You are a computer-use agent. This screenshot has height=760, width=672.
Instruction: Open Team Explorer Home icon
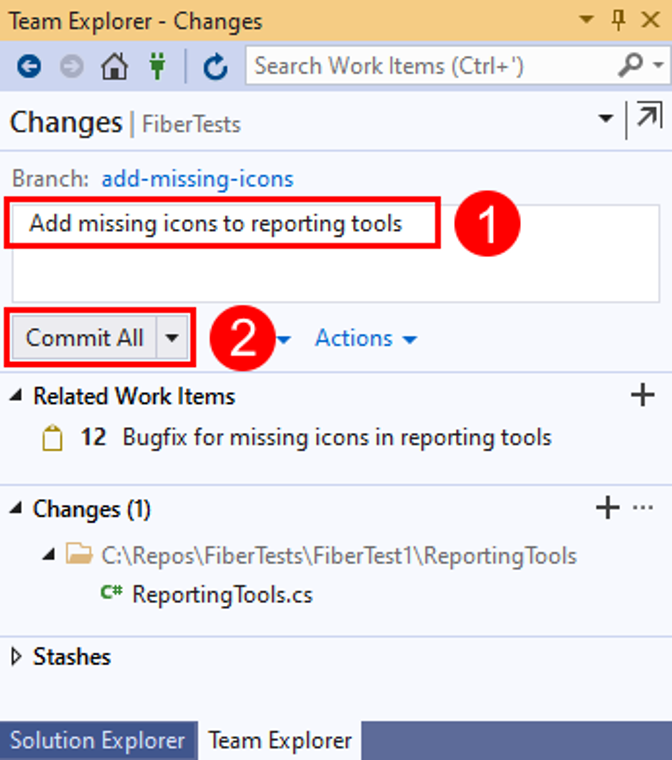coord(114,66)
